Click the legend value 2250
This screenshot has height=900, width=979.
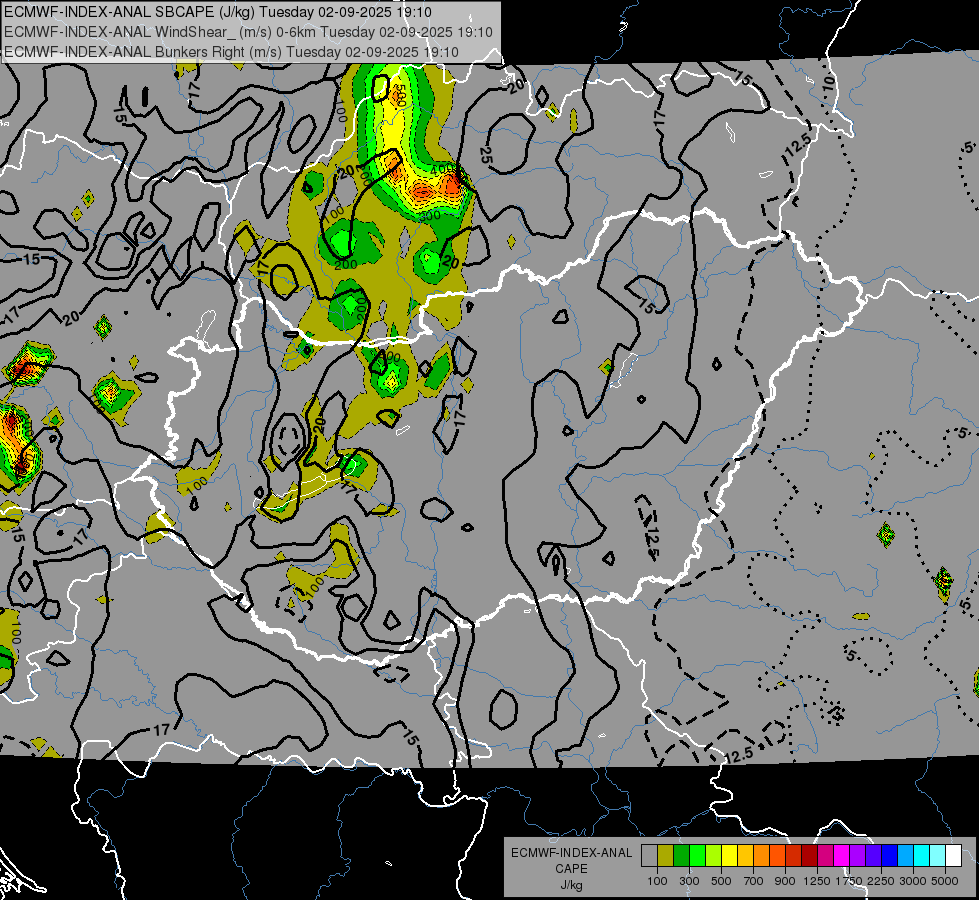pyautogui.click(x=881, y=881)
